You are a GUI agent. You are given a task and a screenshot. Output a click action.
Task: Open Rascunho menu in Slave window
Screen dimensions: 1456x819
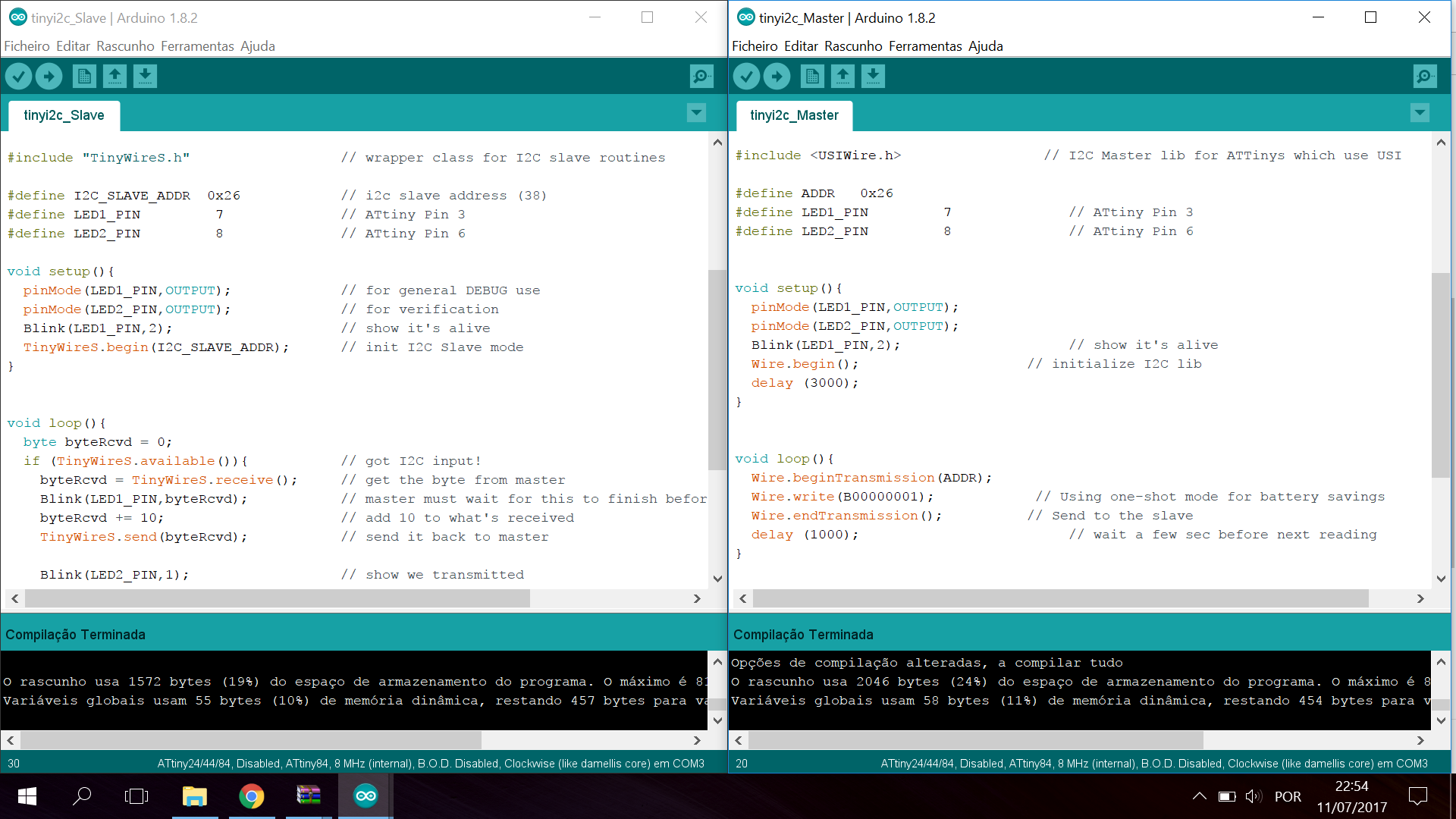click(x=125, y=46)
